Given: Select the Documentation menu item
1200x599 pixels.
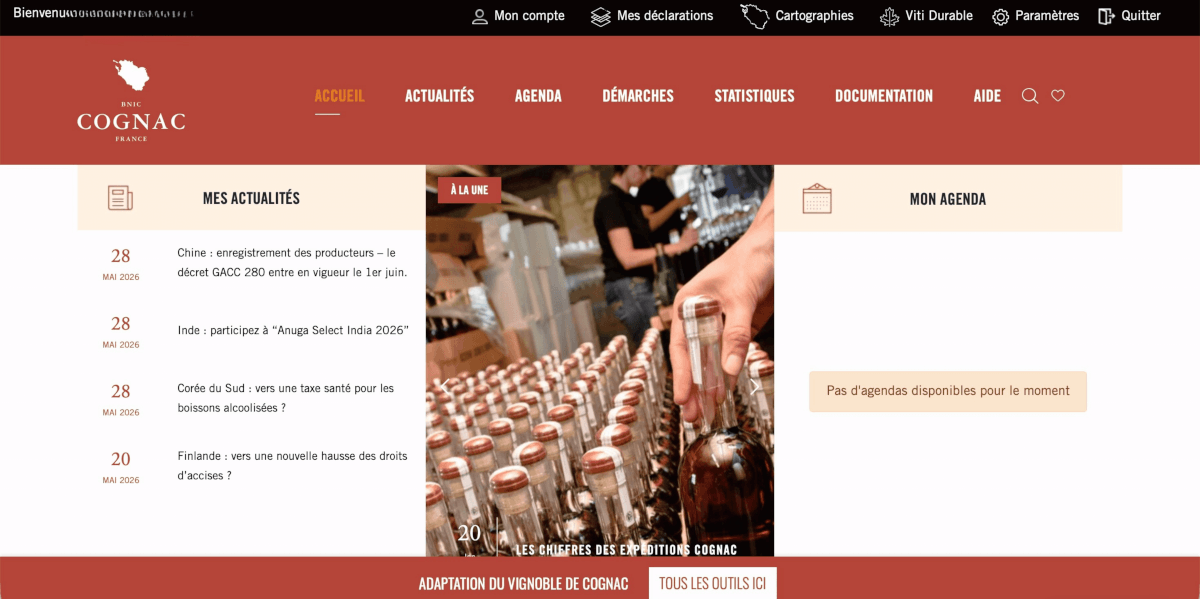Looking at the screenshot, I should tap(884, 96).
